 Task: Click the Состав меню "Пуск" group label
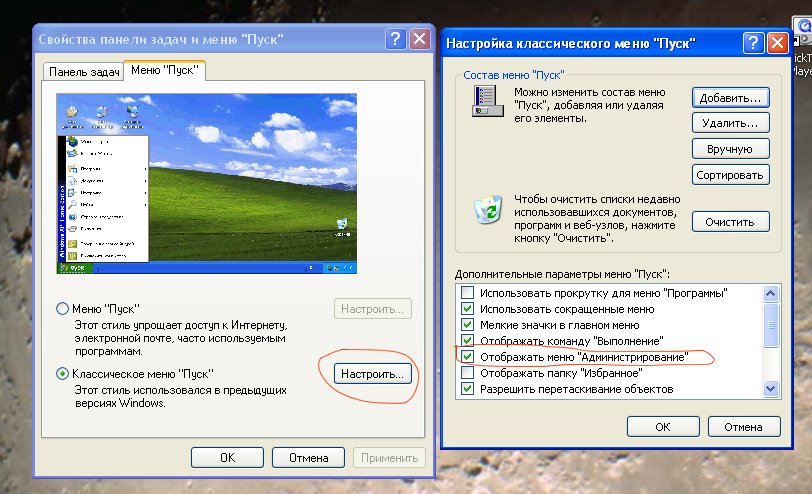(513, 75)
